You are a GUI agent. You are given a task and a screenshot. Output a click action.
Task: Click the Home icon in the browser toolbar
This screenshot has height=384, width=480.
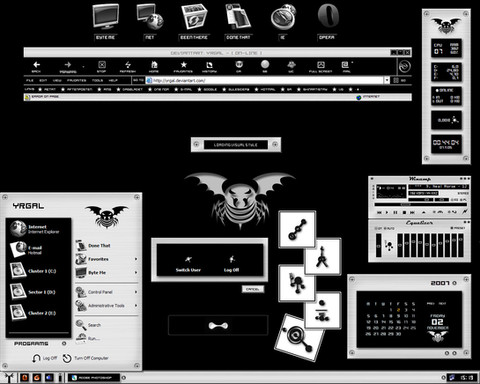(154, 65)
